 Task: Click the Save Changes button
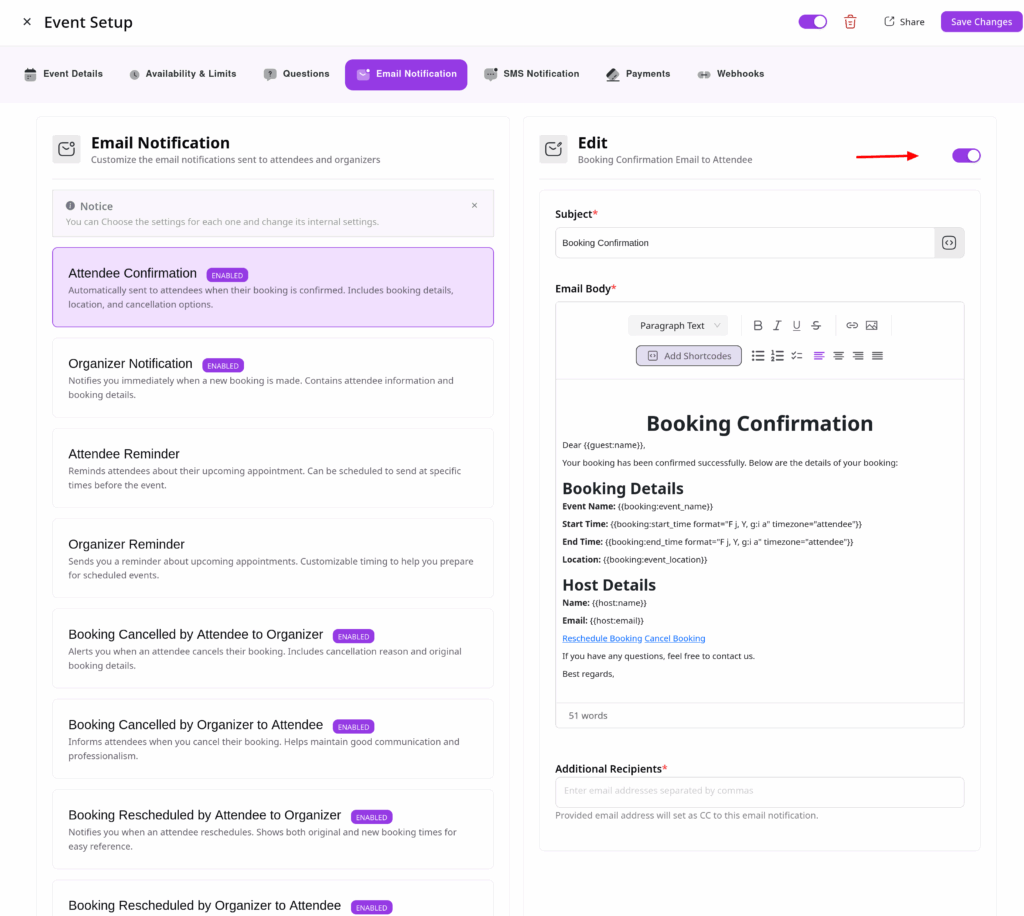[981, 22]
